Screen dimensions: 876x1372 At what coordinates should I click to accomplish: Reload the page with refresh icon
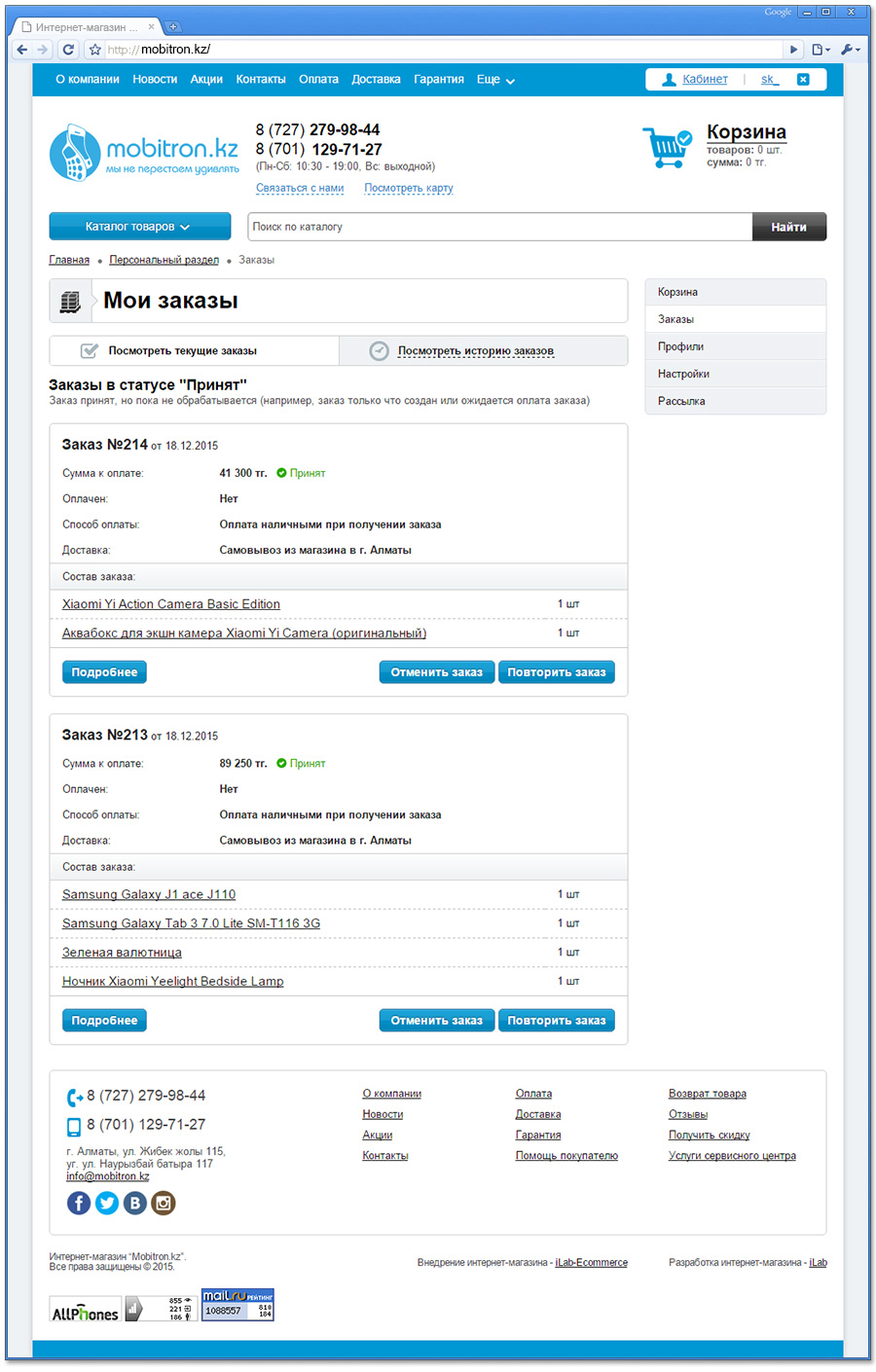point(68,50)
